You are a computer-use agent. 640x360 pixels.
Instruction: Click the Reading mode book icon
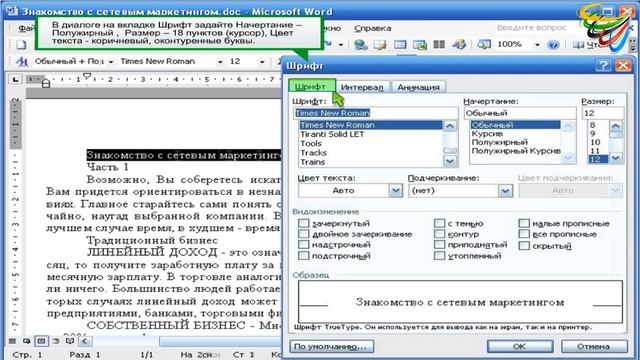tap(578, 45)
